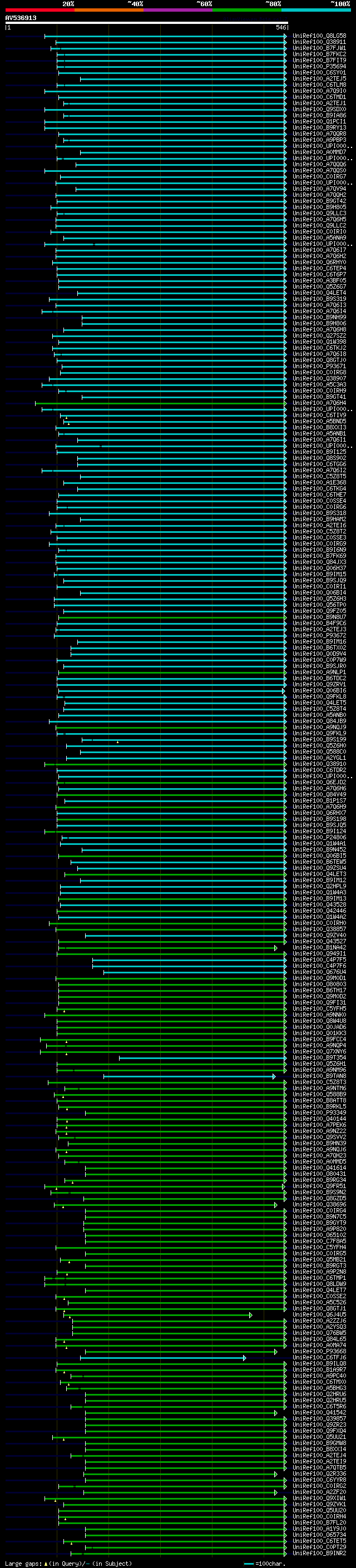Select the query label AV536913
The image size is (356, 1568).
pyautogui.click(x=21, y=18)
